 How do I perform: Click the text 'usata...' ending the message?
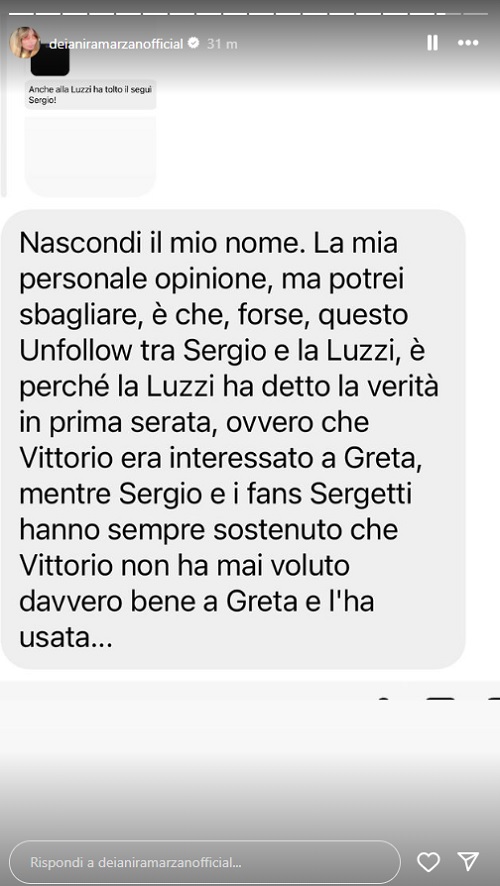66,639
